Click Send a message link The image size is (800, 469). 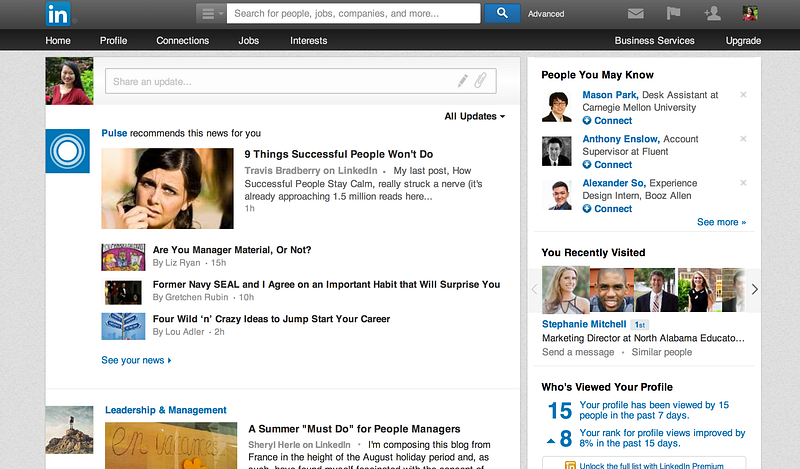578,352
